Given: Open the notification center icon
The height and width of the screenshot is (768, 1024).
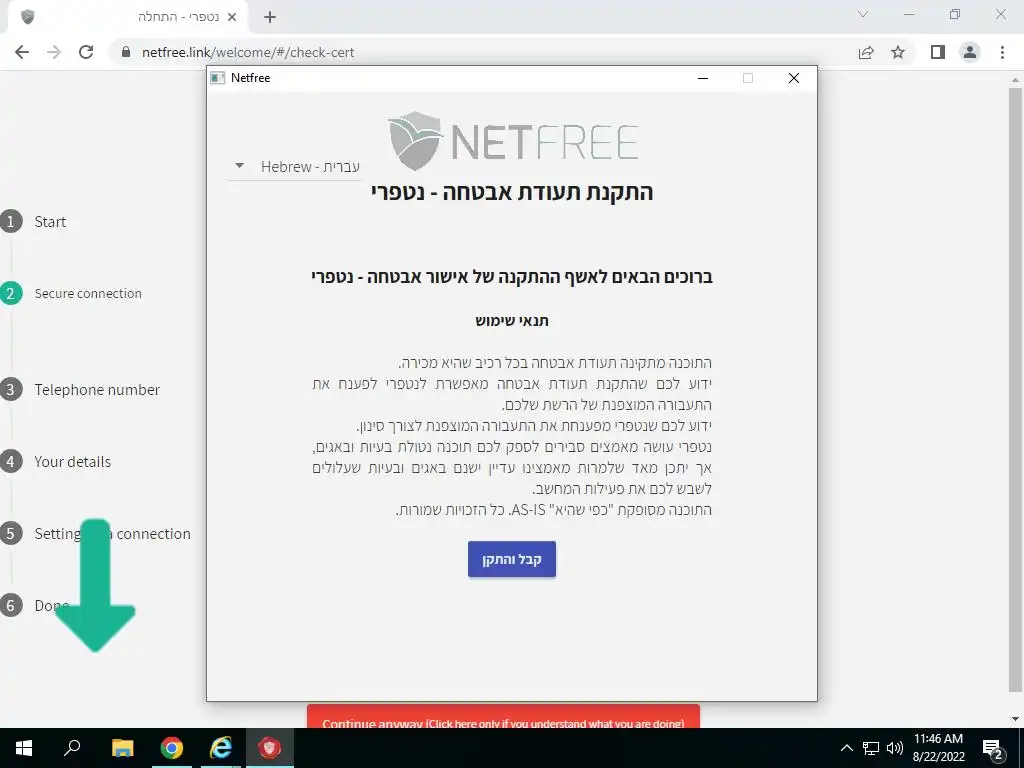Looking at the screenshot, I should point(993,748).
